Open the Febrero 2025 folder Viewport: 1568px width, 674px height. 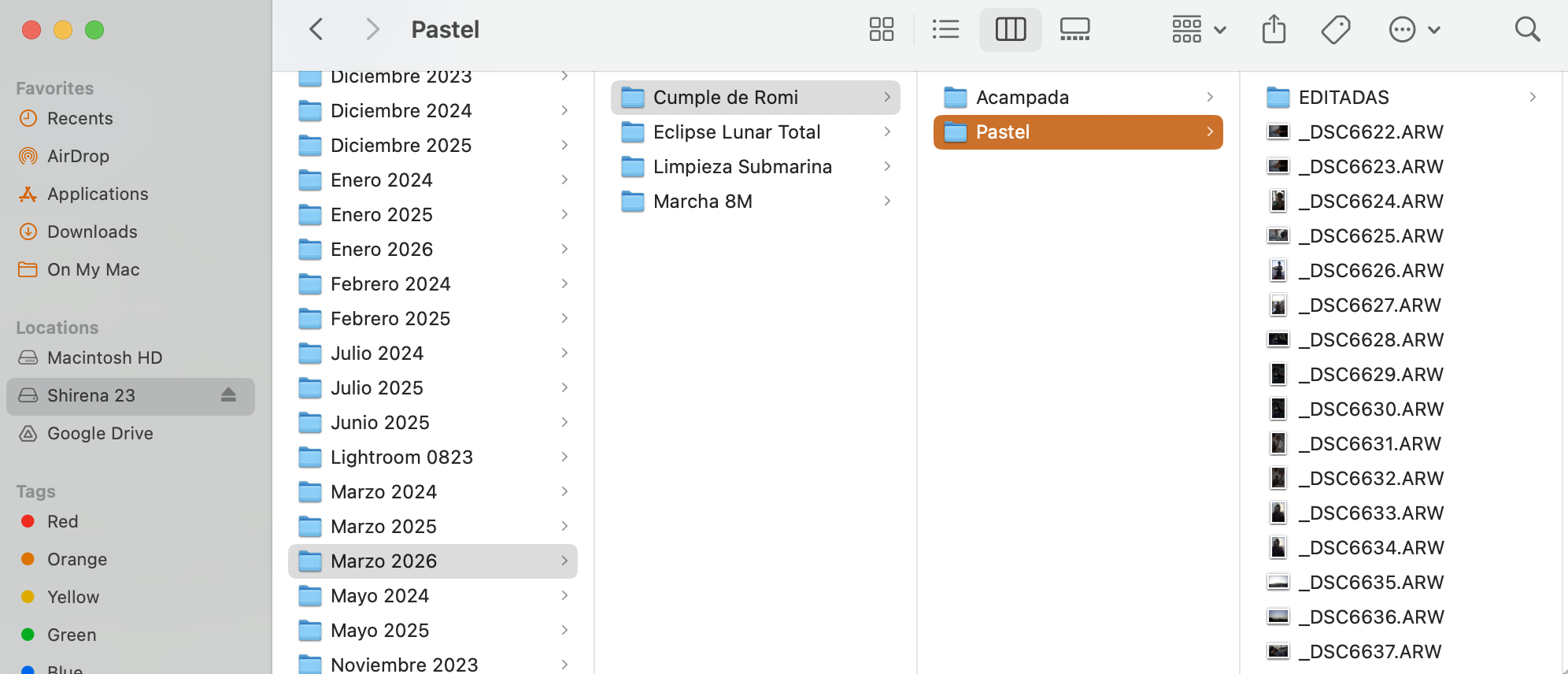point(433,319)
